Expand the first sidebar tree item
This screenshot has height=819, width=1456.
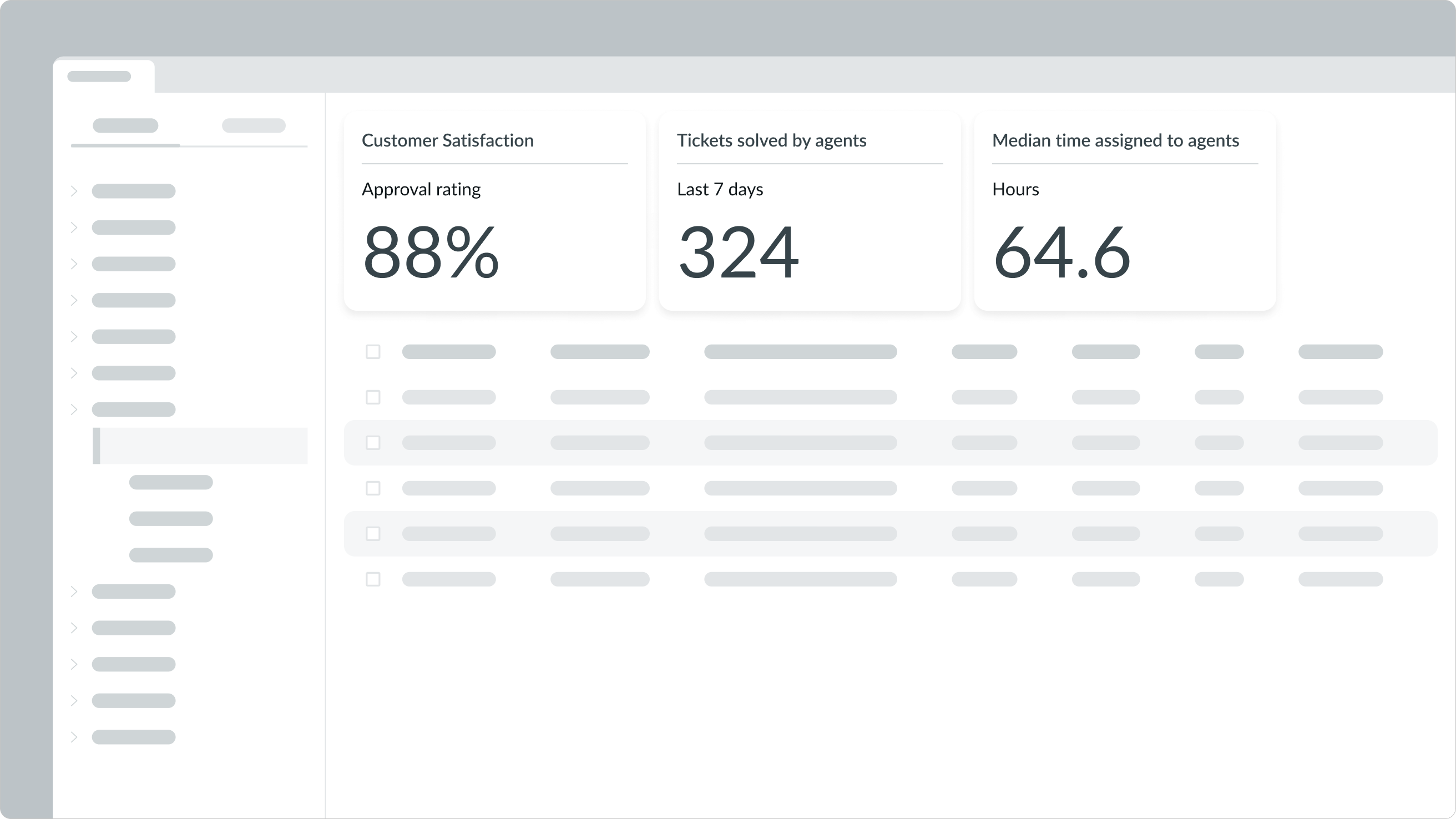pyautogui.click(x=74, y=191)
